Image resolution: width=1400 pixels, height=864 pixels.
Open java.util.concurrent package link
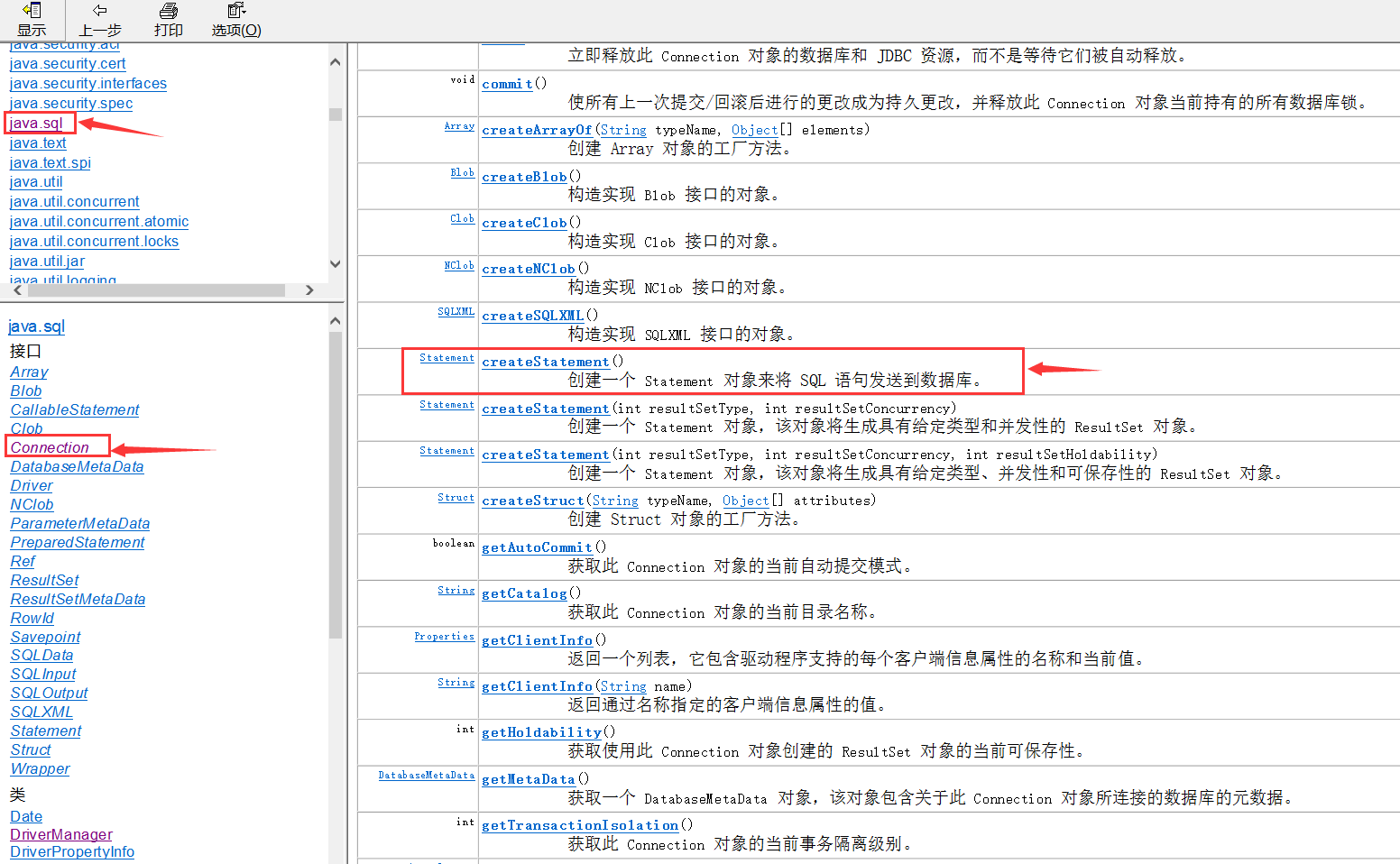pyautogui.click(x=75, y=202)
